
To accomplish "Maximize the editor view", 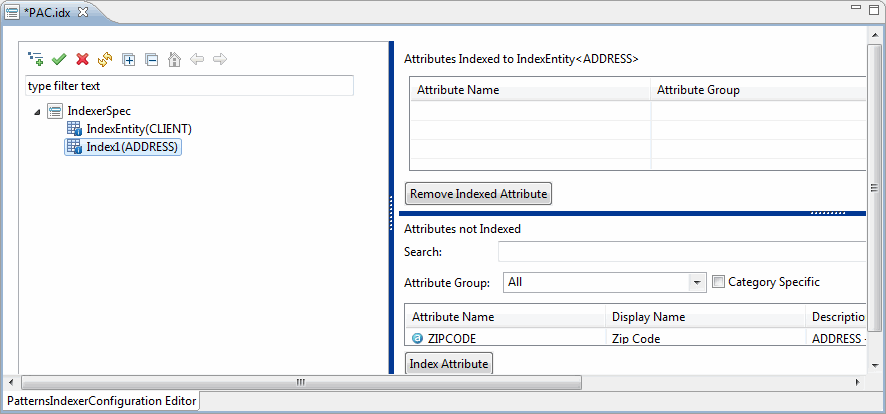I will pos(874,9).
